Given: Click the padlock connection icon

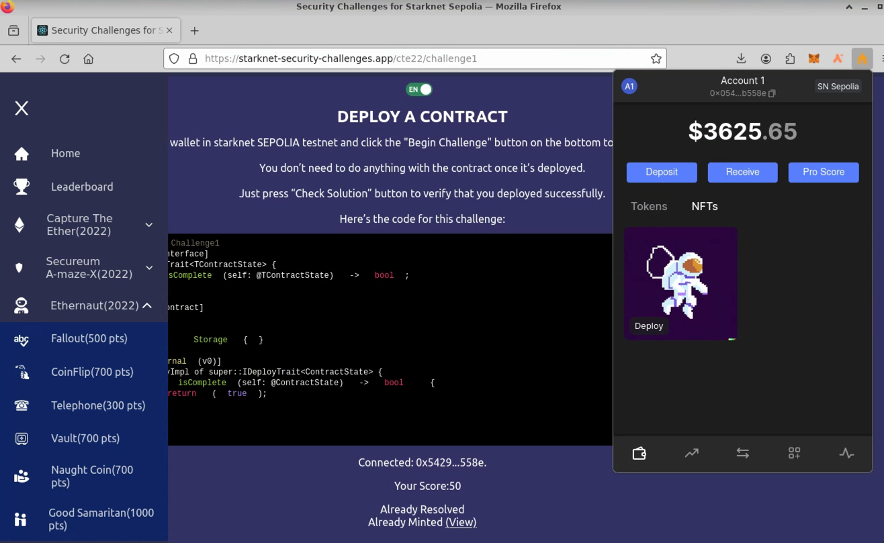Looking at the screenshot, I should [x=193, y=59].
